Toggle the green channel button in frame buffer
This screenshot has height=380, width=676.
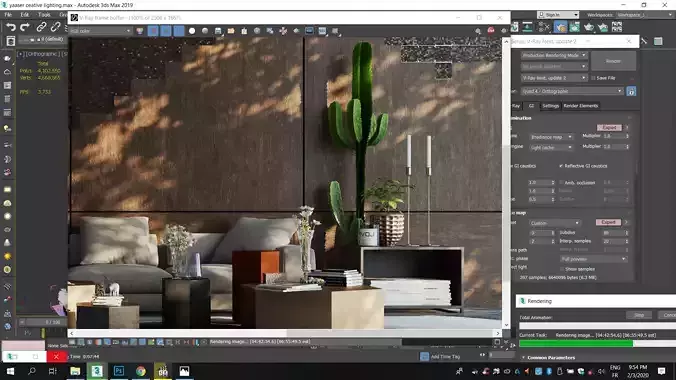(166, 31)
